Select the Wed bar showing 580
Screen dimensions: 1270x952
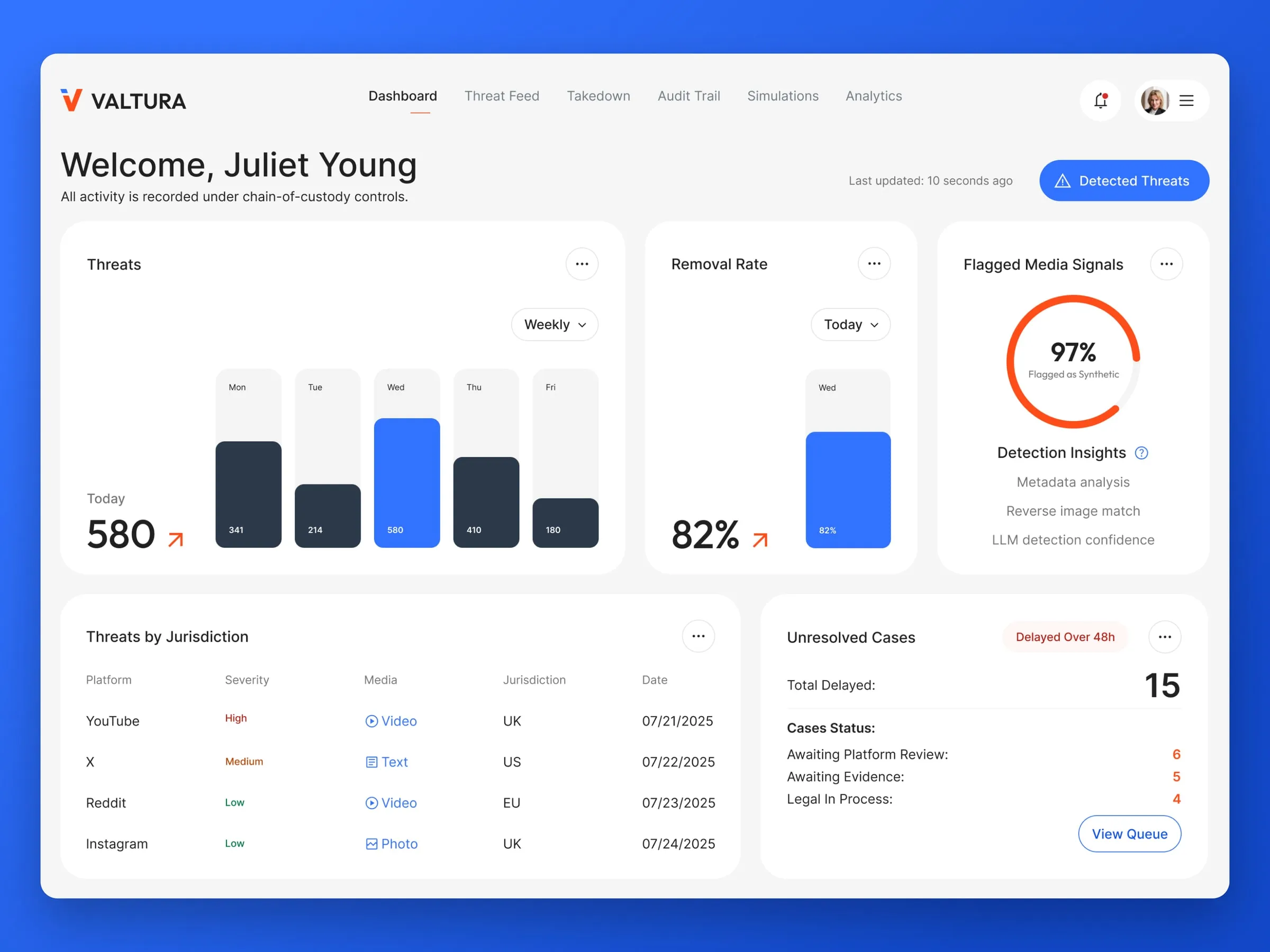pos(406,482)
